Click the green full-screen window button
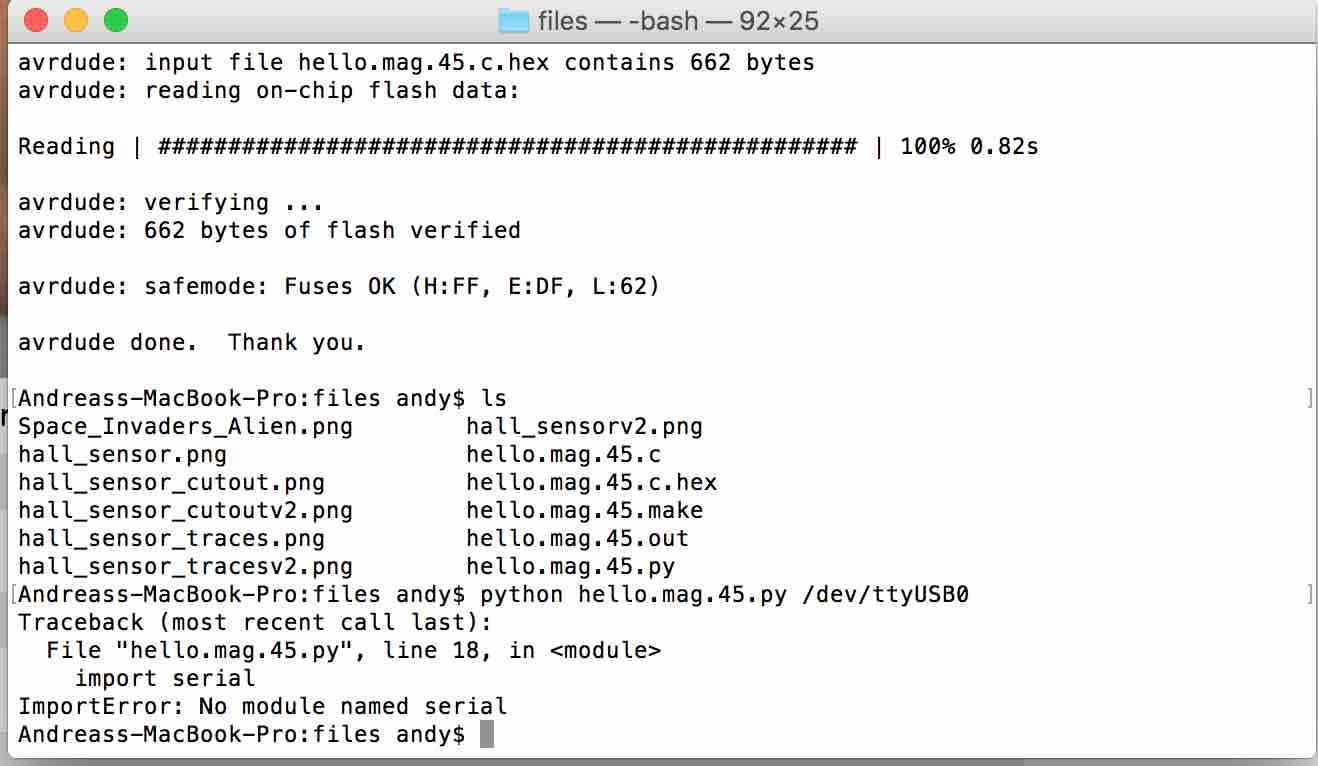Image resolution: width=1318 pixels, height=766 pixels. click(115, 20)
